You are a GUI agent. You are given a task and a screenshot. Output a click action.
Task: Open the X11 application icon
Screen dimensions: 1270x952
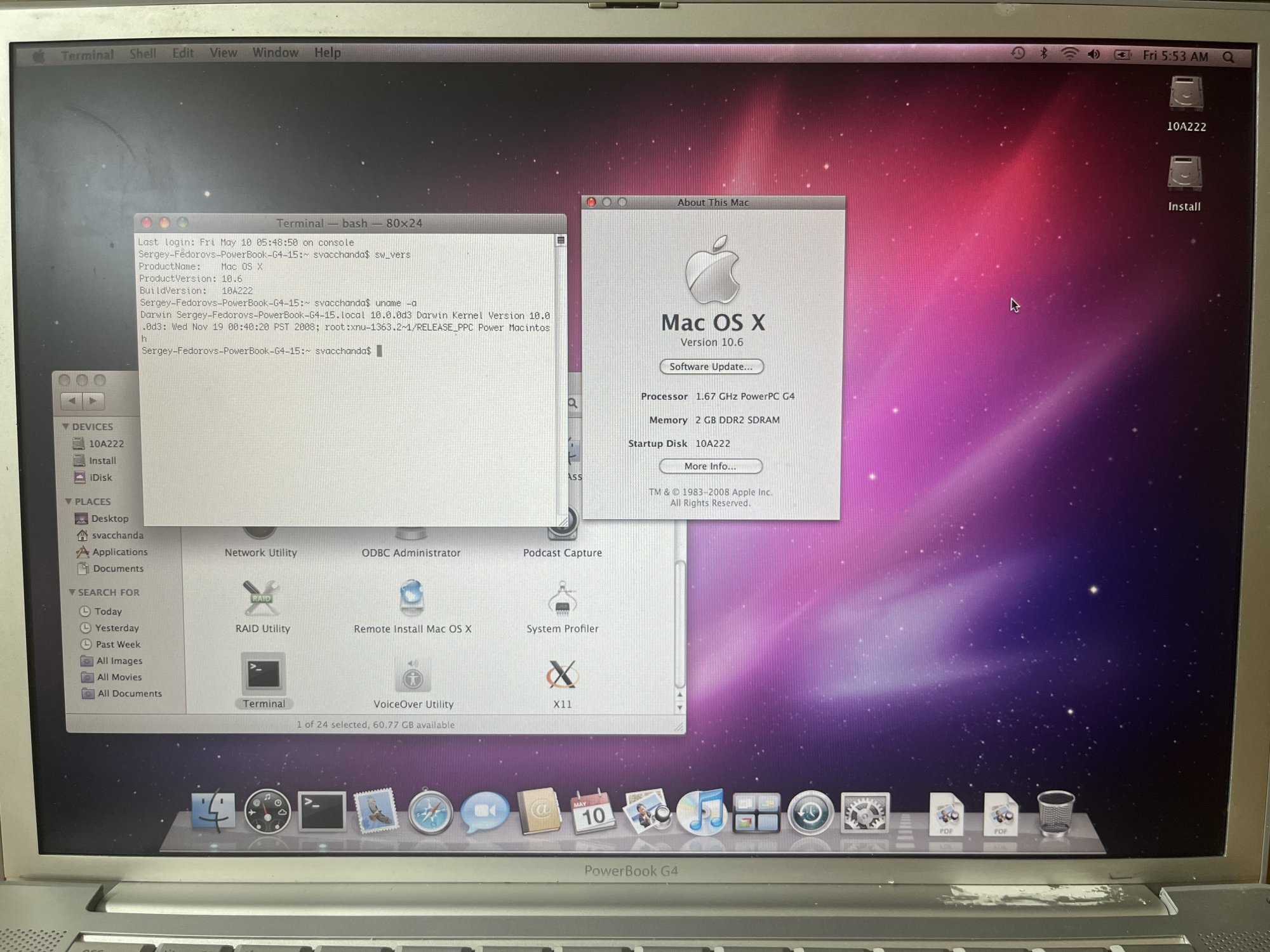click(x=562, y=675)
